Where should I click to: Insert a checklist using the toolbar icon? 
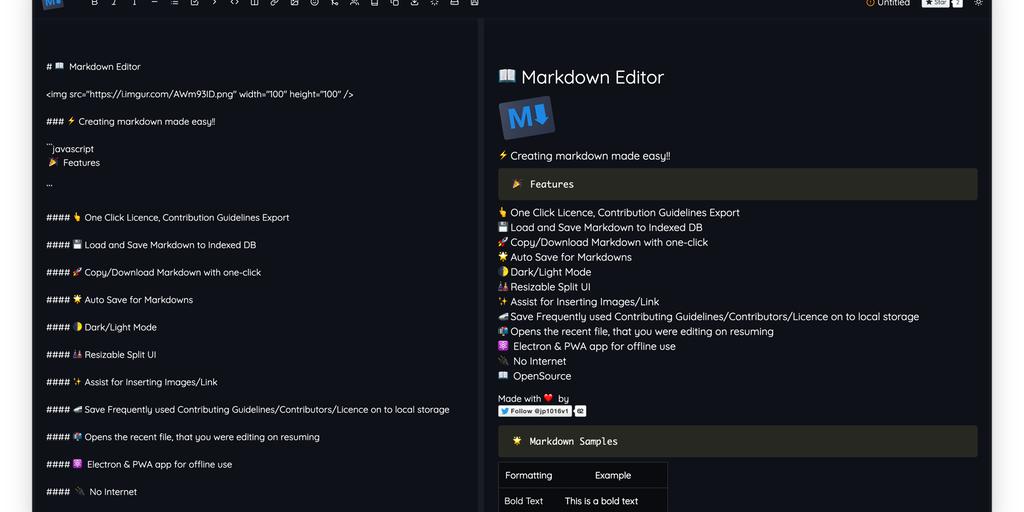pyautogui.click(x=195, y=3)
